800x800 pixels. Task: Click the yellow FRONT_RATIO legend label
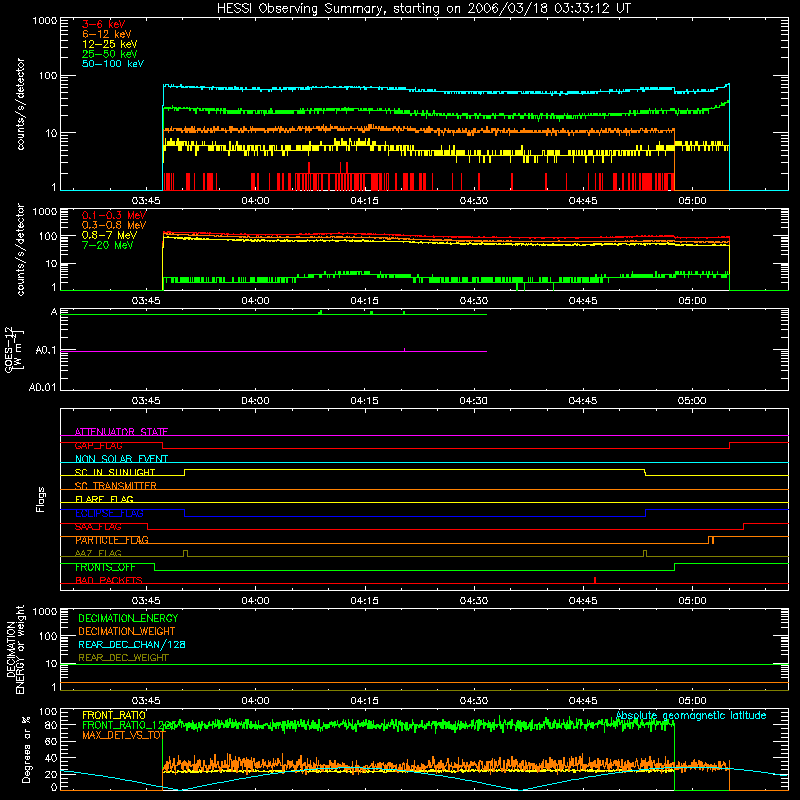(114, 715)
